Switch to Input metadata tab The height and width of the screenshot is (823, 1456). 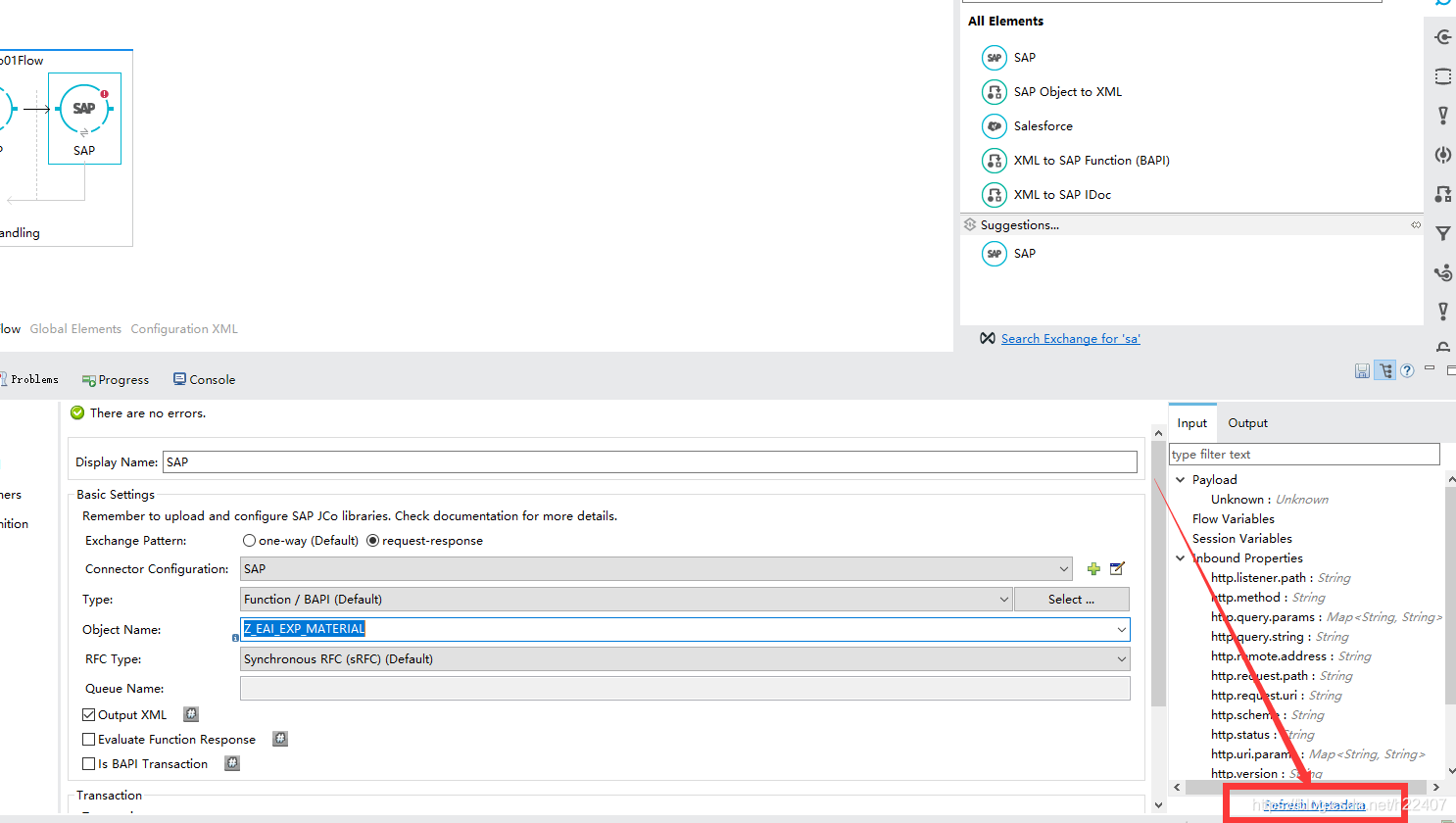click(1192, 423)
